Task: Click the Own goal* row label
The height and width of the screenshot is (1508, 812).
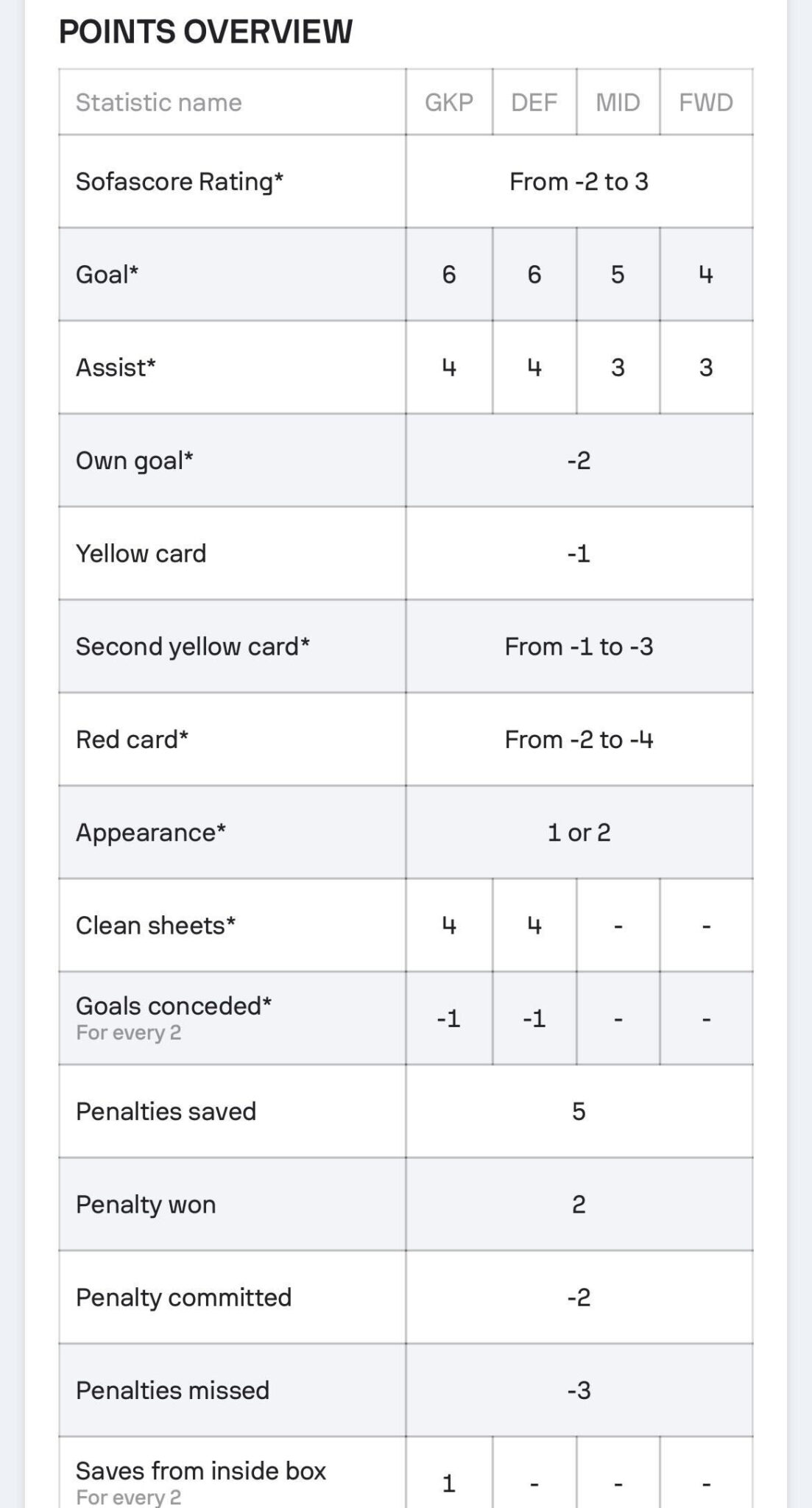Action: click(135, 461)
